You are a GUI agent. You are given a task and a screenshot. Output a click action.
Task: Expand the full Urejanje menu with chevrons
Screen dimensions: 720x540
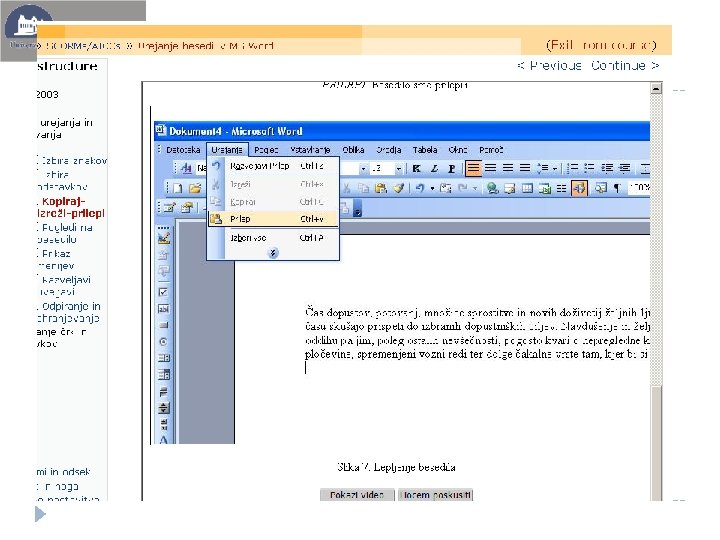click(273, 253)
